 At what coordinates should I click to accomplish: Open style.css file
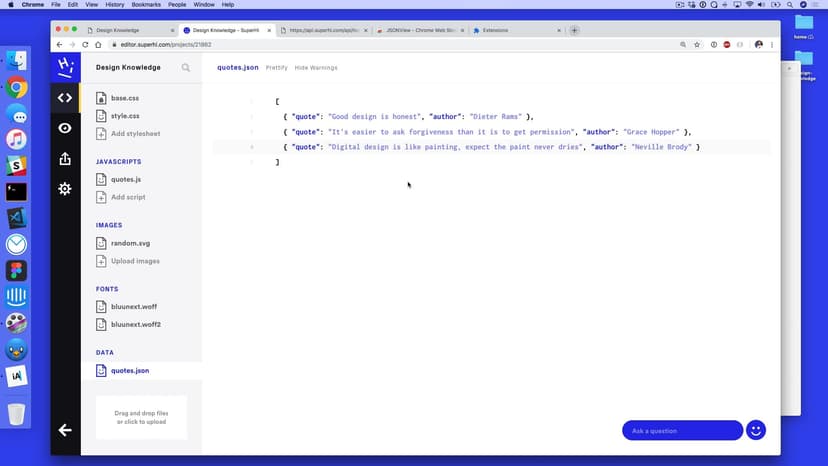tap(125, 116)
